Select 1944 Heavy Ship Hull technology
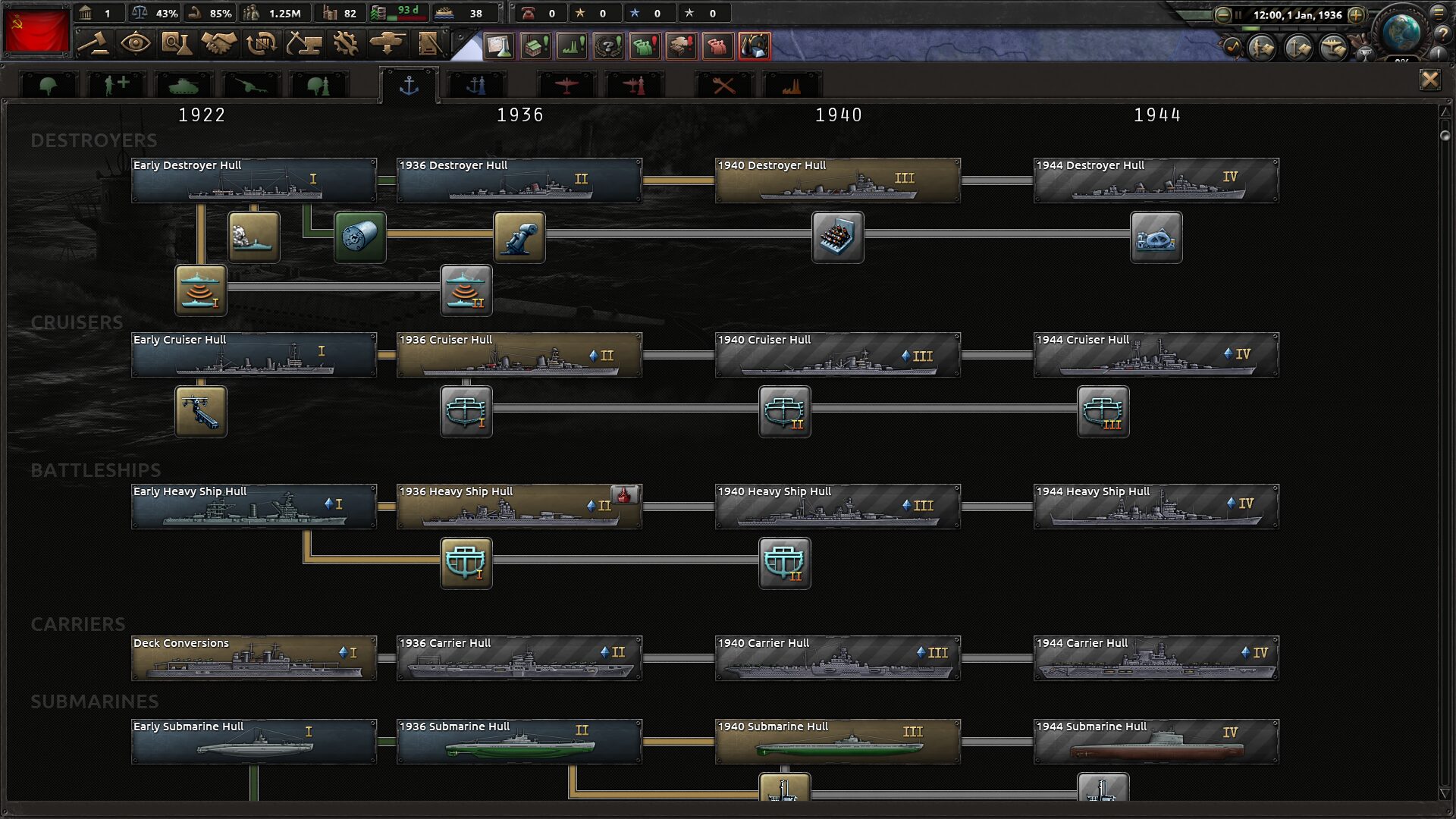1456x819 pixels. 1156,507
